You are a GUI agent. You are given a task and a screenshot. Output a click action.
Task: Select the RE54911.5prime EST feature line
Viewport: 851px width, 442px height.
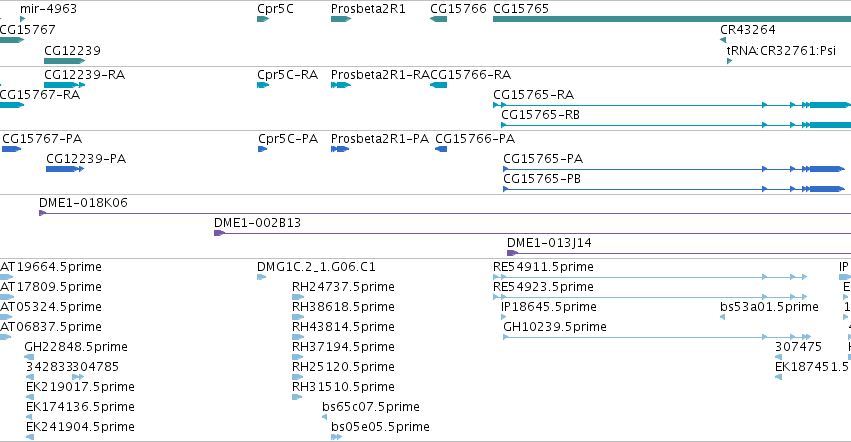pyautogui.click(x=650, y=277)
